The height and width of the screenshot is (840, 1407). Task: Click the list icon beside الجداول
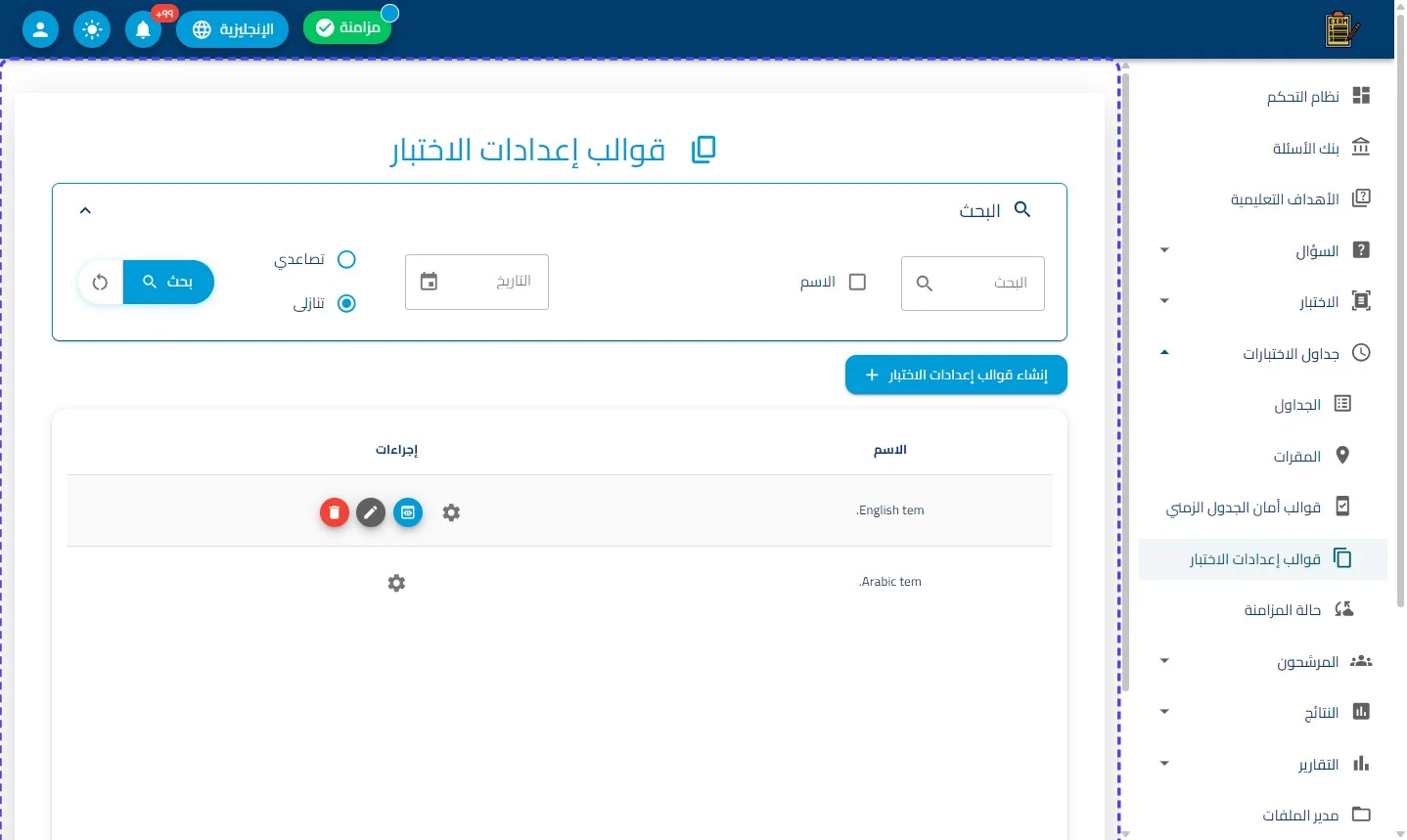1343,403
